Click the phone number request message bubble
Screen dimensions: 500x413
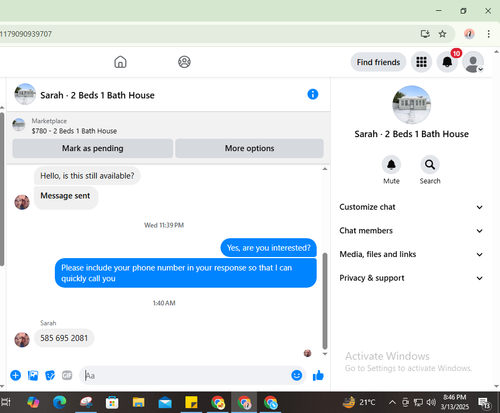186,273
